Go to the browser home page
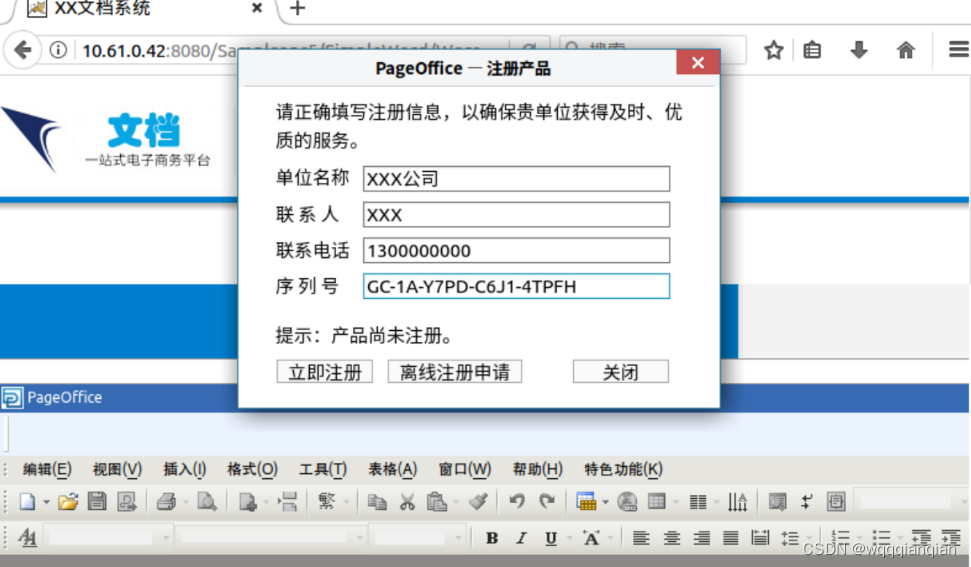Image resolution: width=971 pixels, height=567 pixels. pyautogui.click(x=905, y=50)
